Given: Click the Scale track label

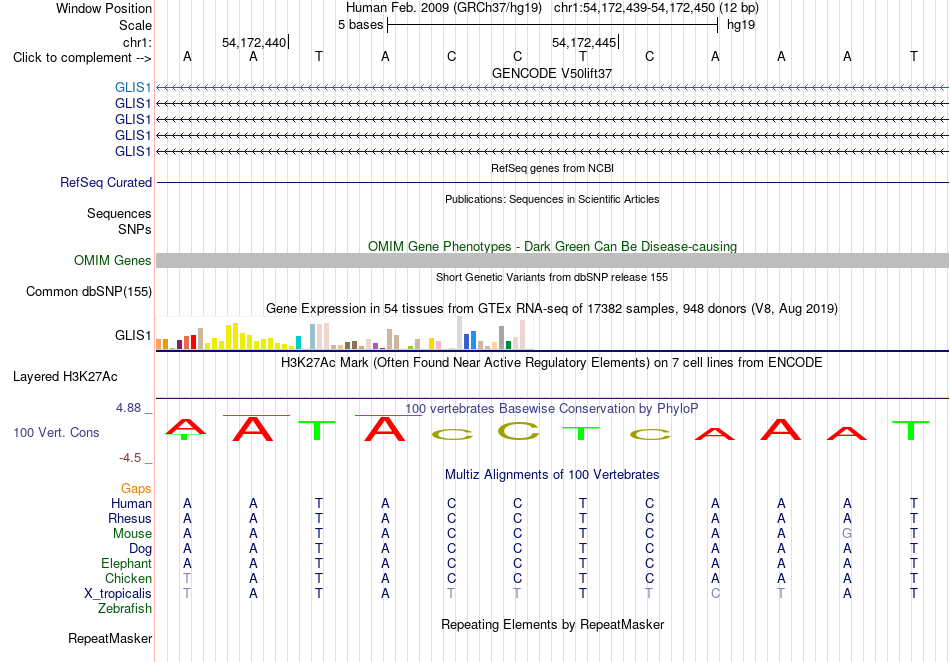Looking at the screenshot, I should (135, 25).
